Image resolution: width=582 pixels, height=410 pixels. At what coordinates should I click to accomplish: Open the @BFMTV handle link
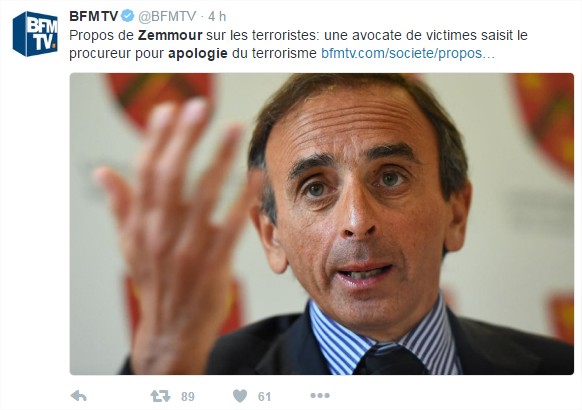click(167, 16)
